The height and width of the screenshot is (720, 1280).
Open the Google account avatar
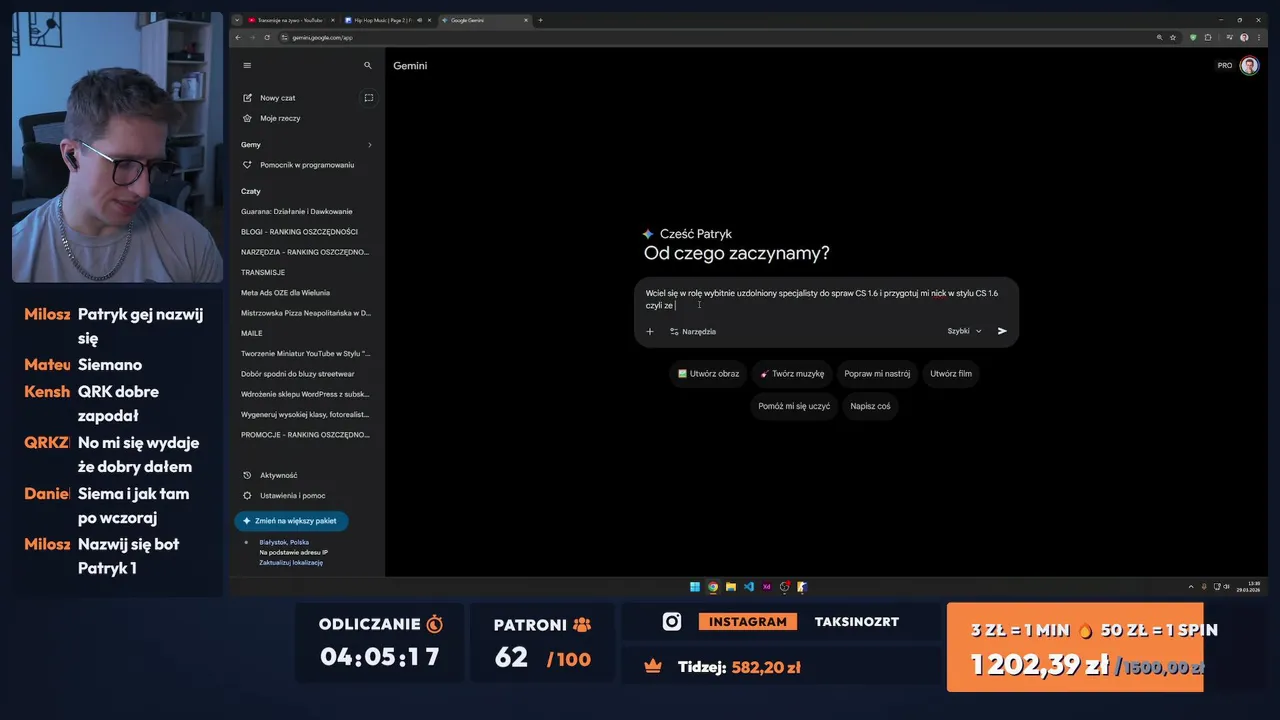pyautogui.click(x=1249, y=65)
